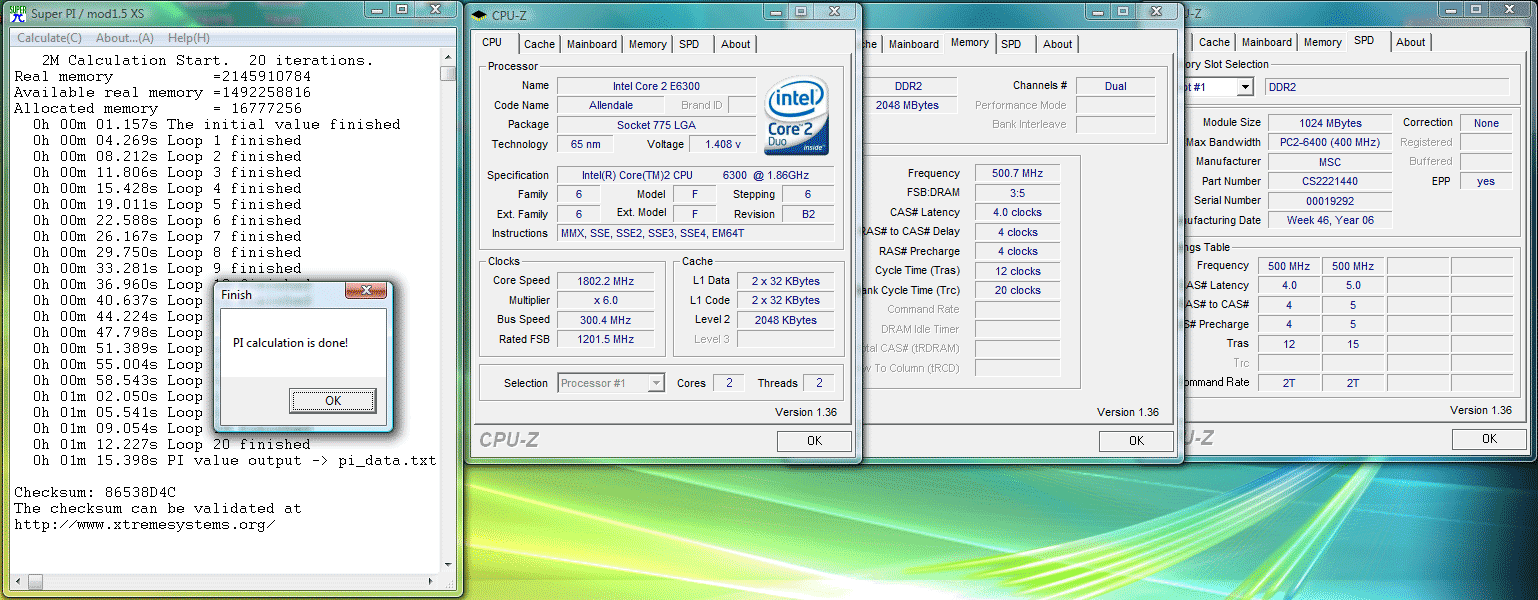The image size is (1538, 600).
Task: Click the EPP field showing yes
Action: click(1486, 181)
